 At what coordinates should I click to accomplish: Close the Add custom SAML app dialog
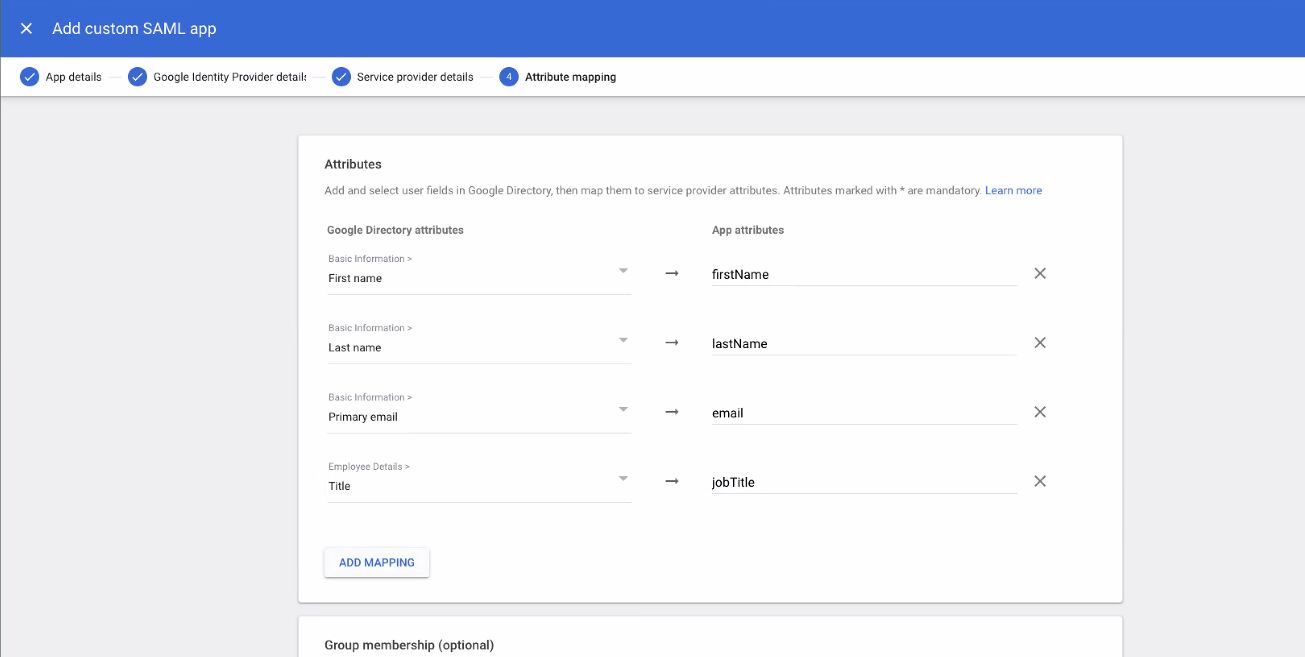pos(26,29)
